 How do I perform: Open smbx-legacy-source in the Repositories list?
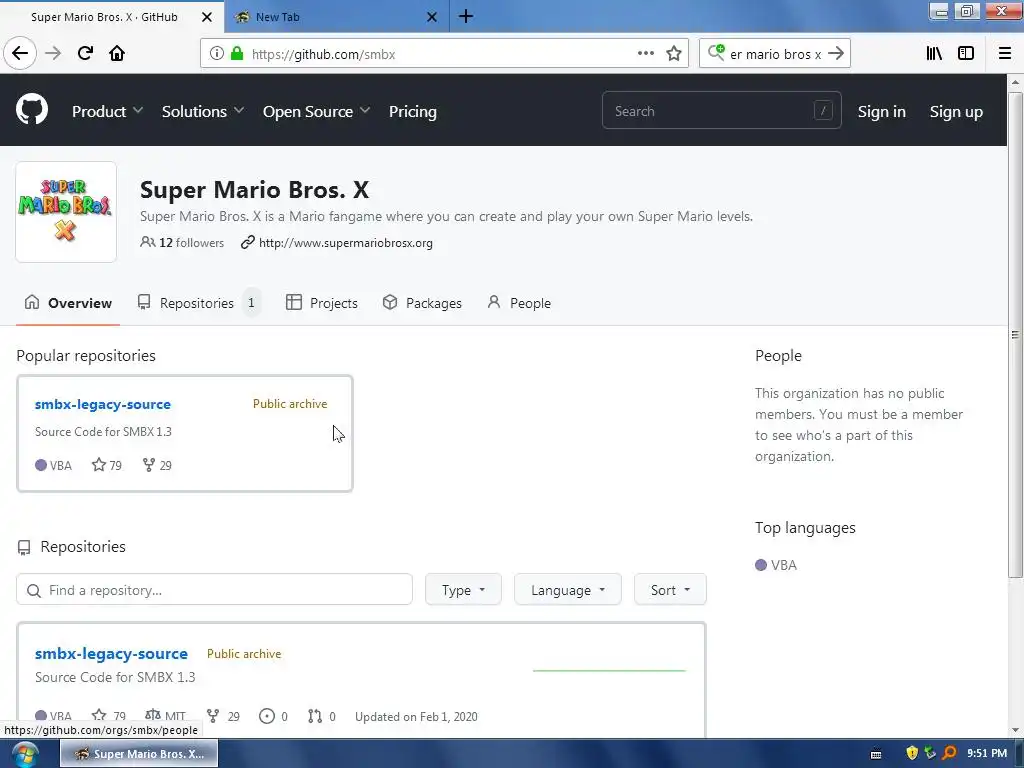pos(111,654)
